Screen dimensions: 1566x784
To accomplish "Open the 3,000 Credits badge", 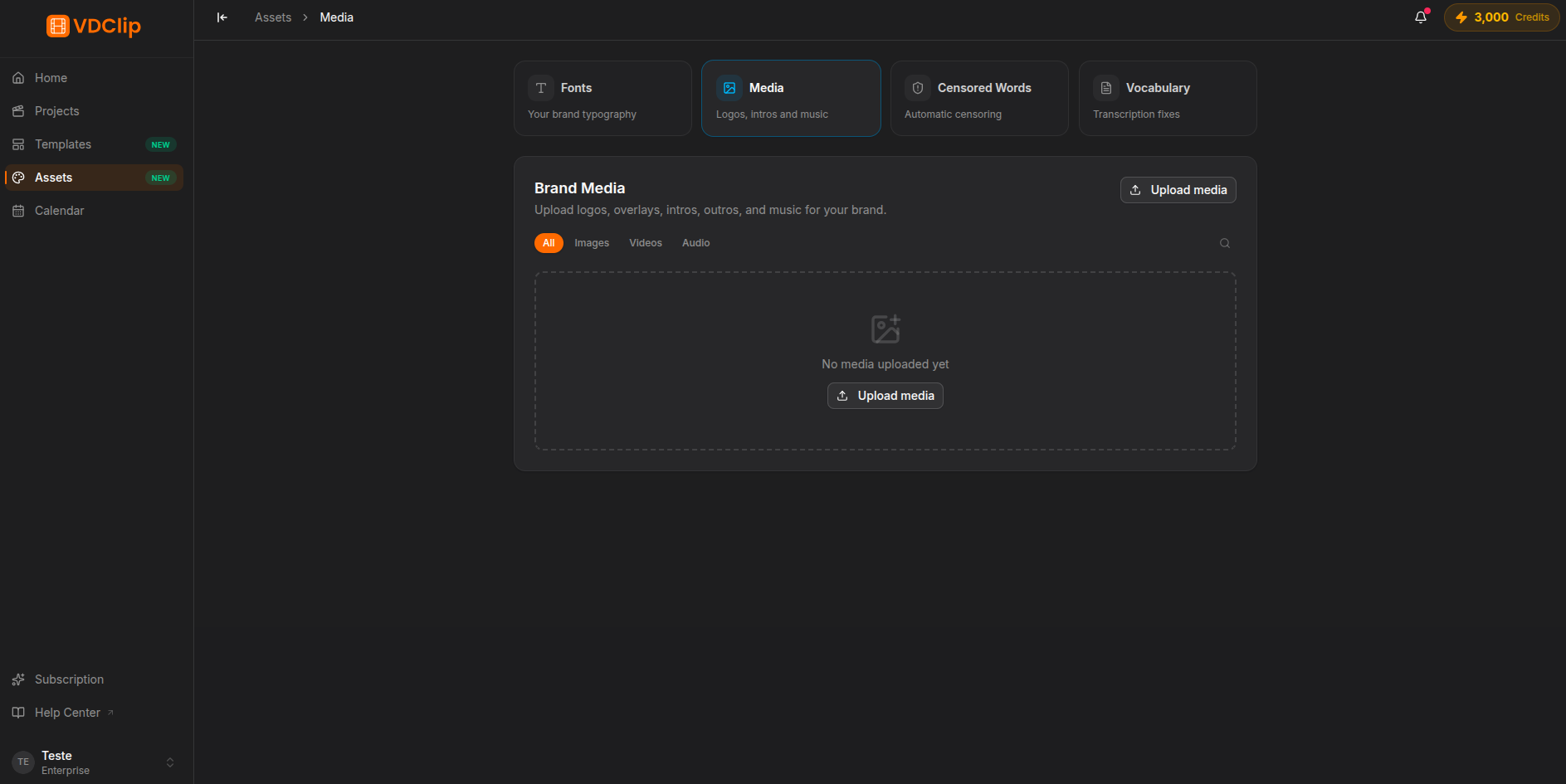I will [1502, 17].
